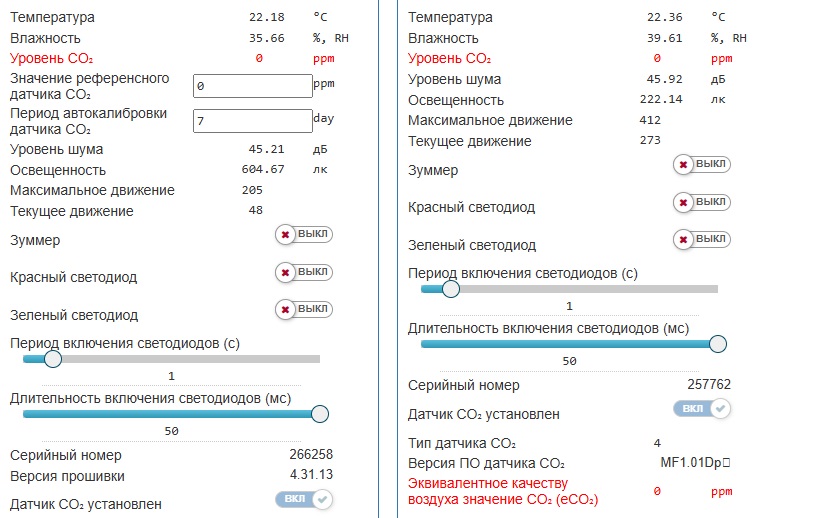The height and width of the screenshot is (518, 819).
Task: Click the CO₂ autocalibration period field
Action: coord(253,121)
